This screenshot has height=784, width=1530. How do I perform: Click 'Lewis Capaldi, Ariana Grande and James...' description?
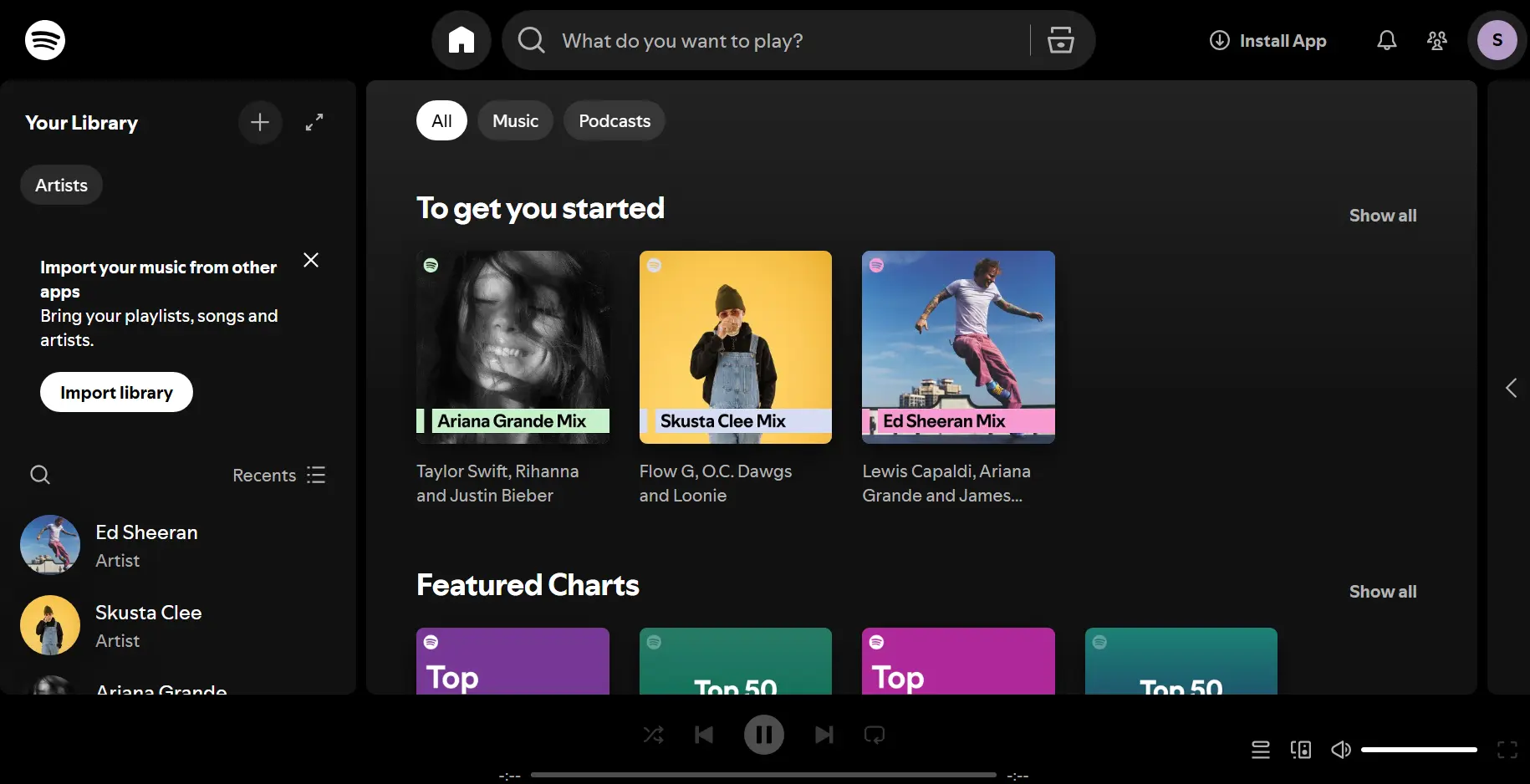946,483
